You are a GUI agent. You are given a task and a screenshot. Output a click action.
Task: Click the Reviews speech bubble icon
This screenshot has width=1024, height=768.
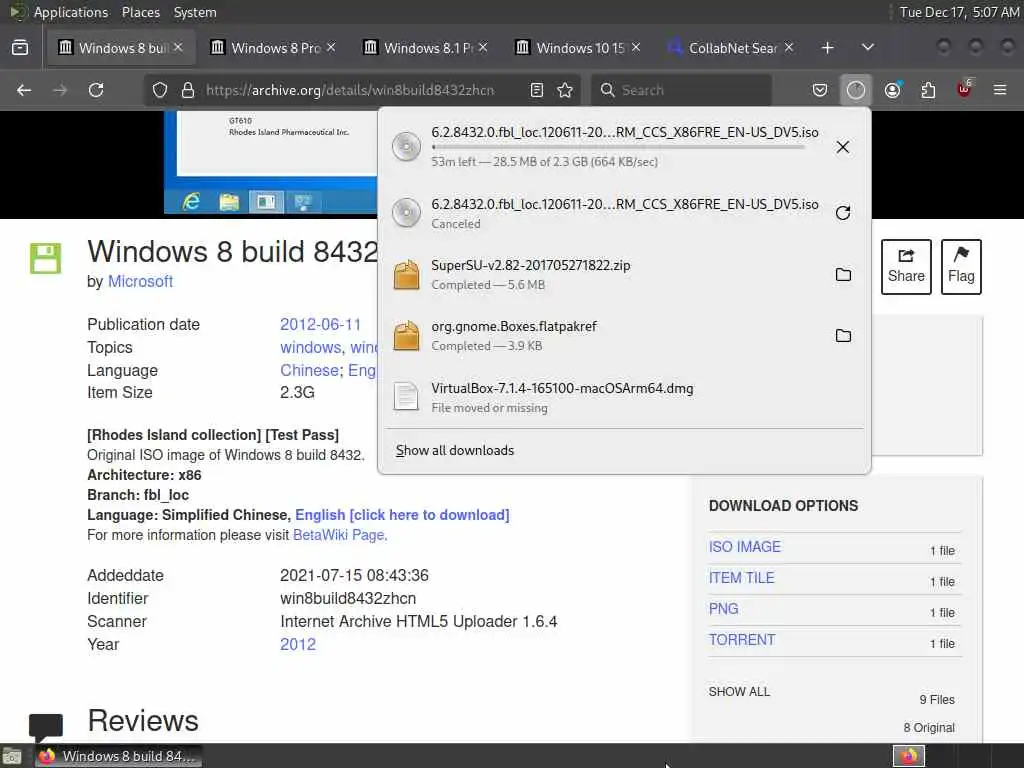pos(46,727)
